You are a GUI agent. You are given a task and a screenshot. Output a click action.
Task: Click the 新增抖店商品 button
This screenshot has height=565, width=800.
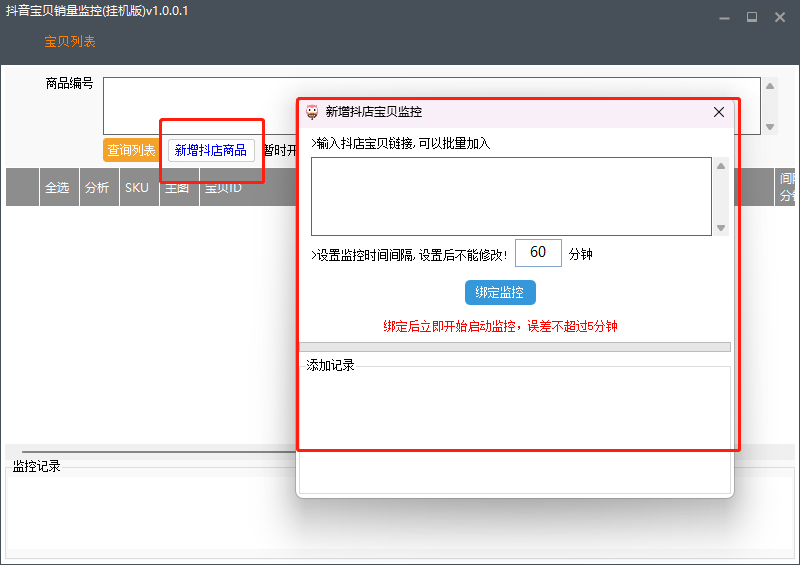tap(211, 150)
